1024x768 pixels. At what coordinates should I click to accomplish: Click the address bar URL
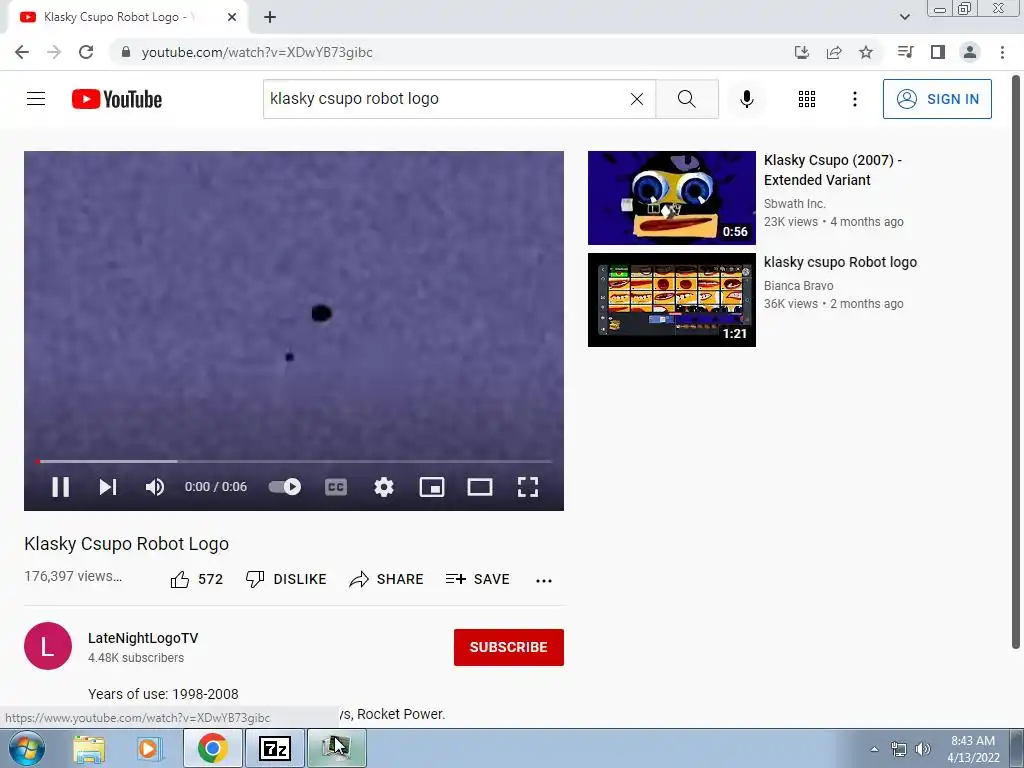(x=257, y=52)
